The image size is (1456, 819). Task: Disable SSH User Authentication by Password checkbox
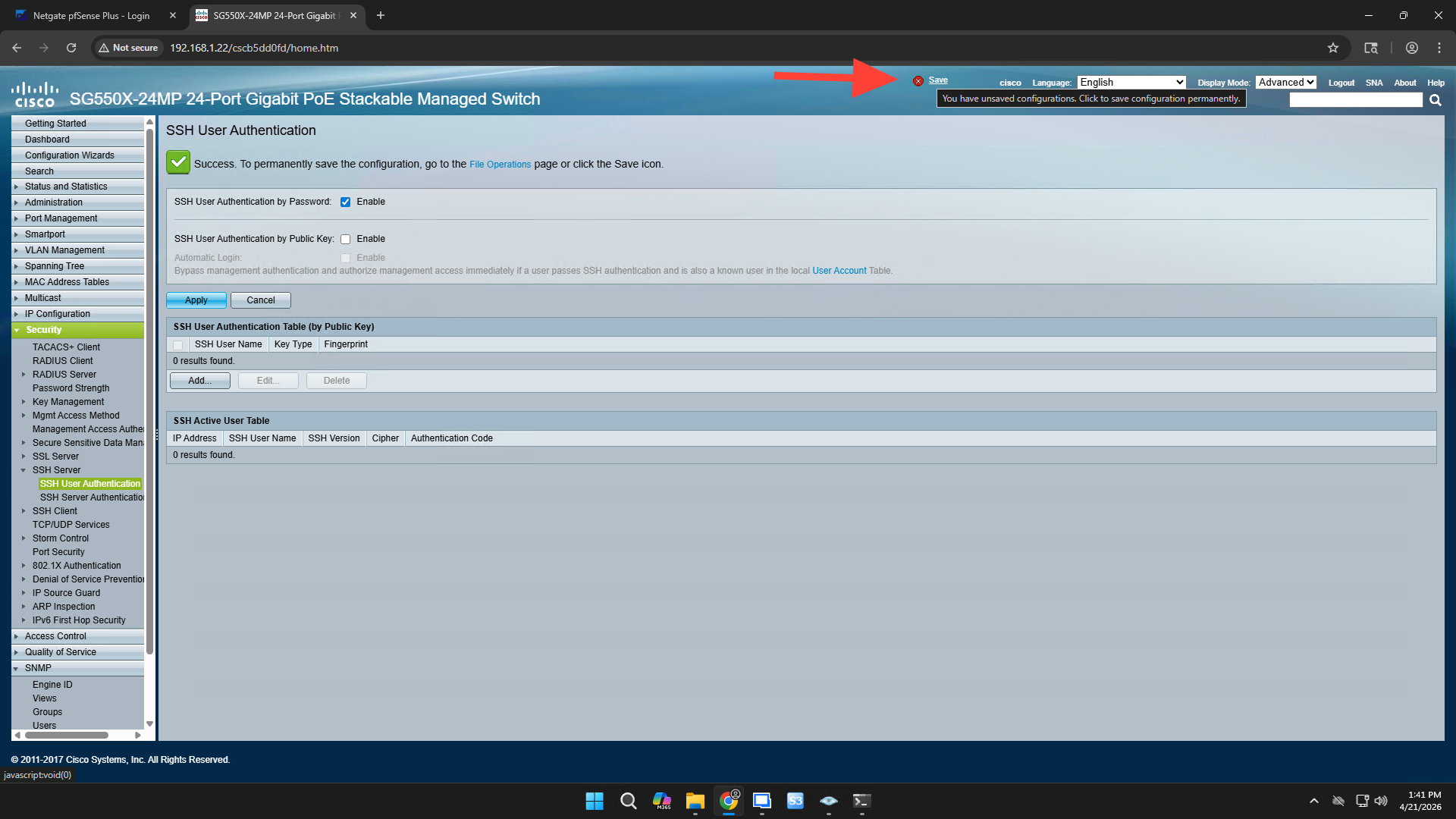pos(346,202)
